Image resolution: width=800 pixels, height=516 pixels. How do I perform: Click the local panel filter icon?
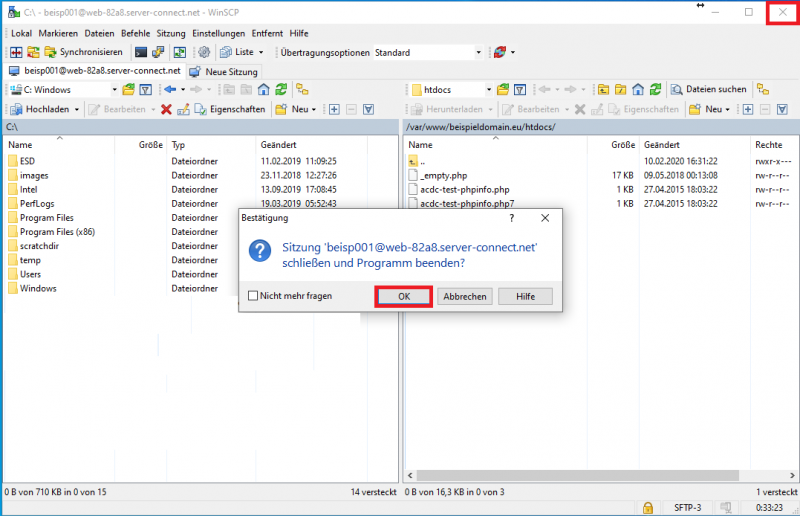tap(145, 90)
